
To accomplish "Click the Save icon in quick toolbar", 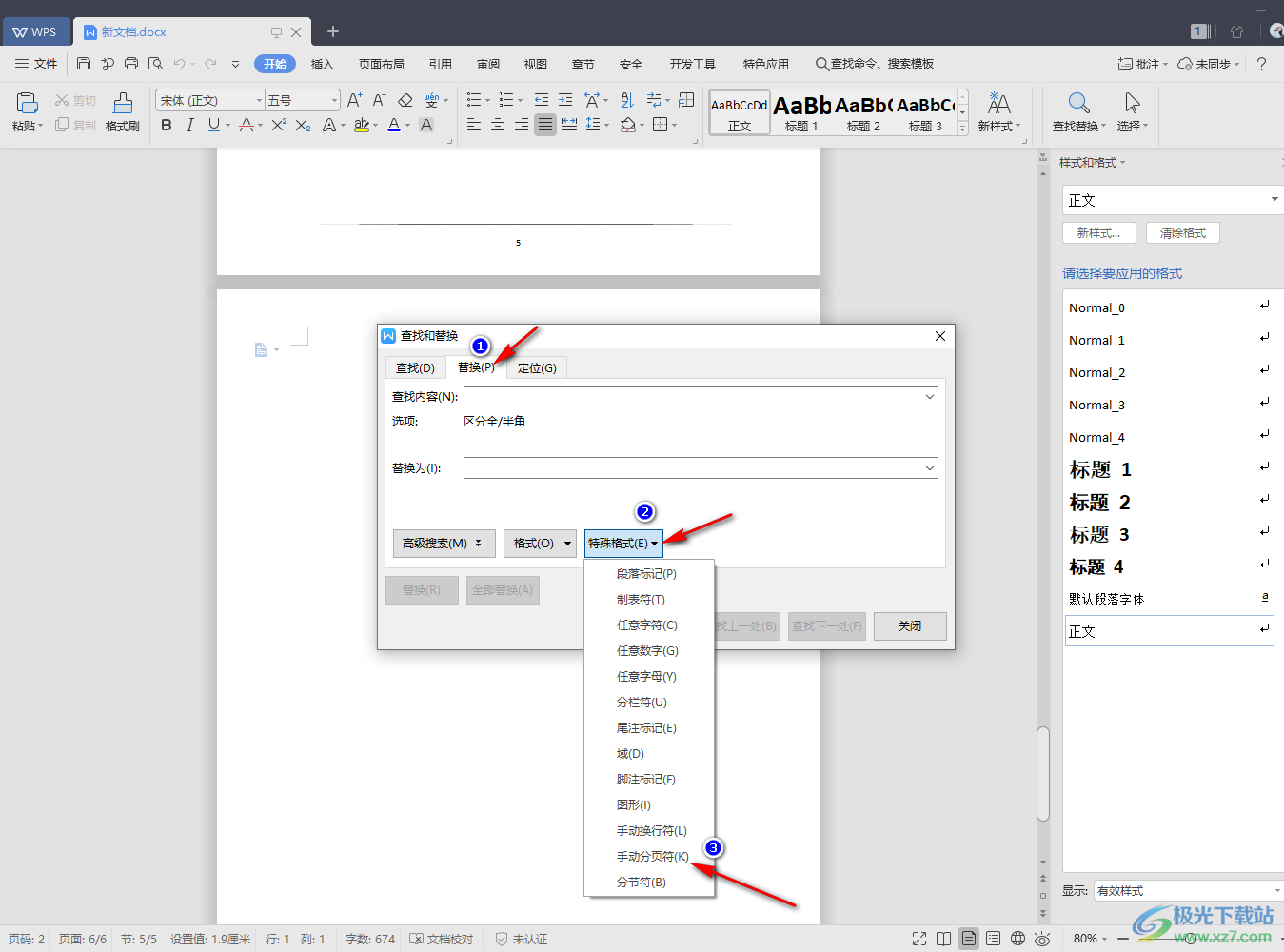I will point(84,64).
